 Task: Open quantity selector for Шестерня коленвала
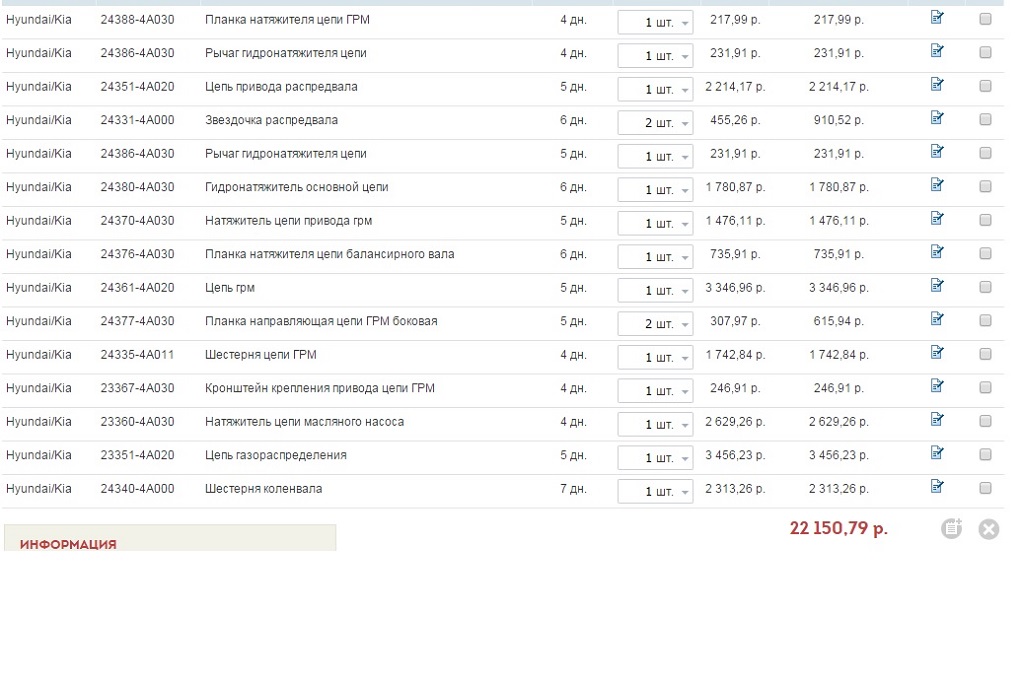point(655,491)
